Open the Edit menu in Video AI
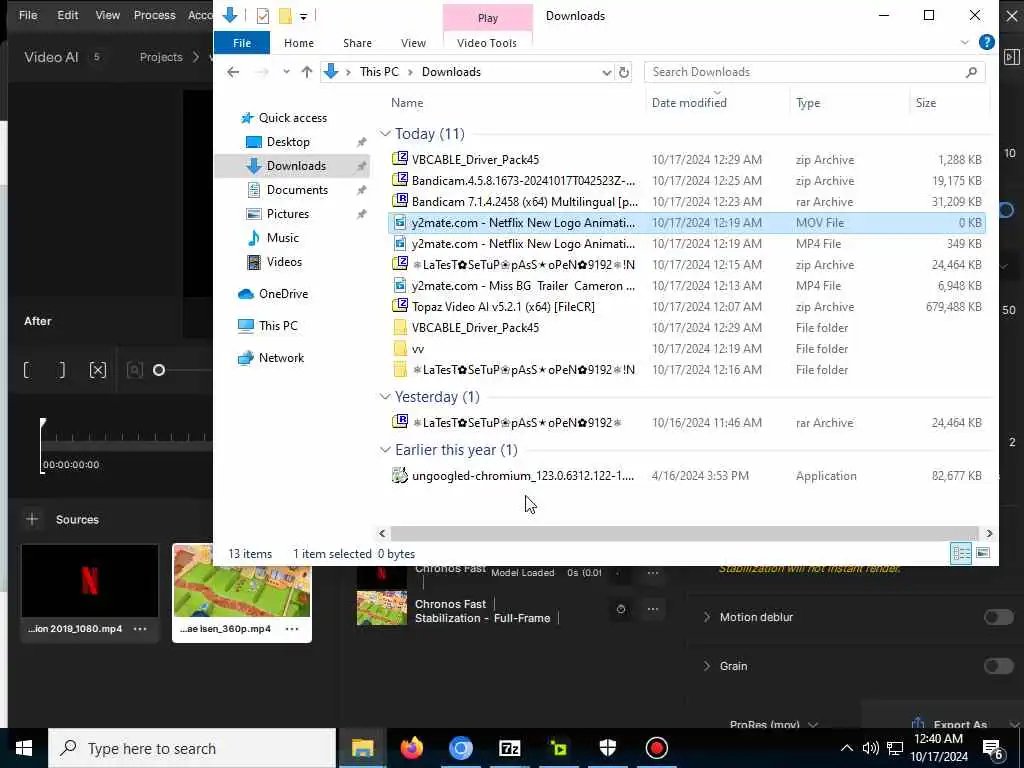1024x768 pixels. [68, 15]
